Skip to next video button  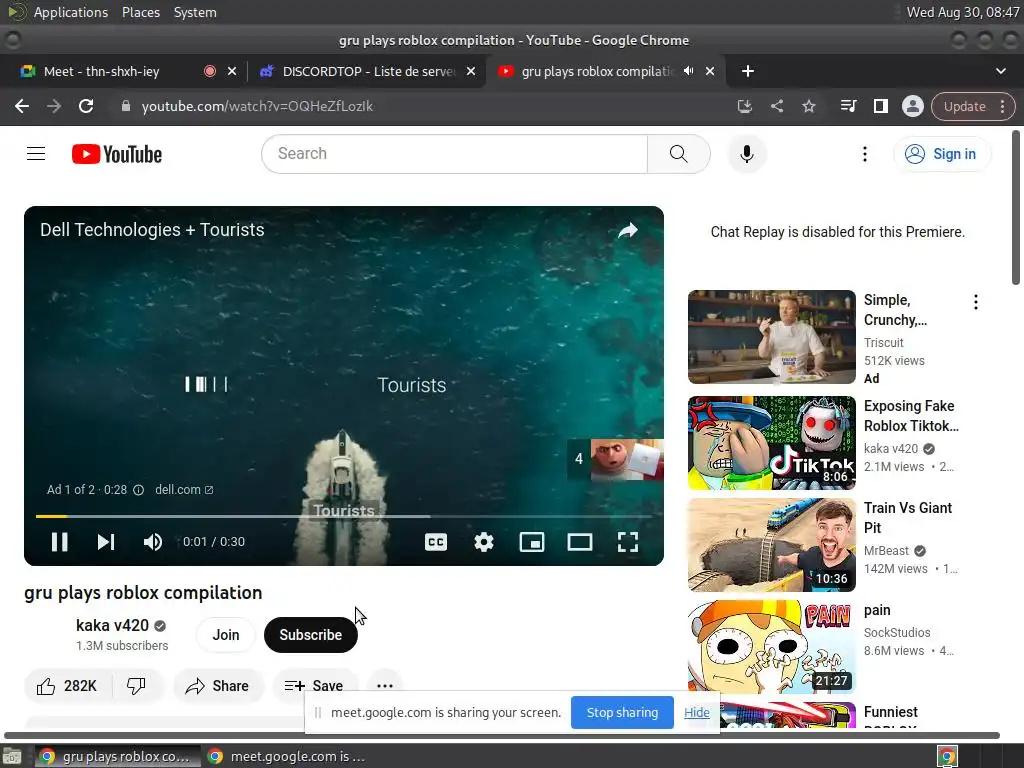[x=106, y=541]
